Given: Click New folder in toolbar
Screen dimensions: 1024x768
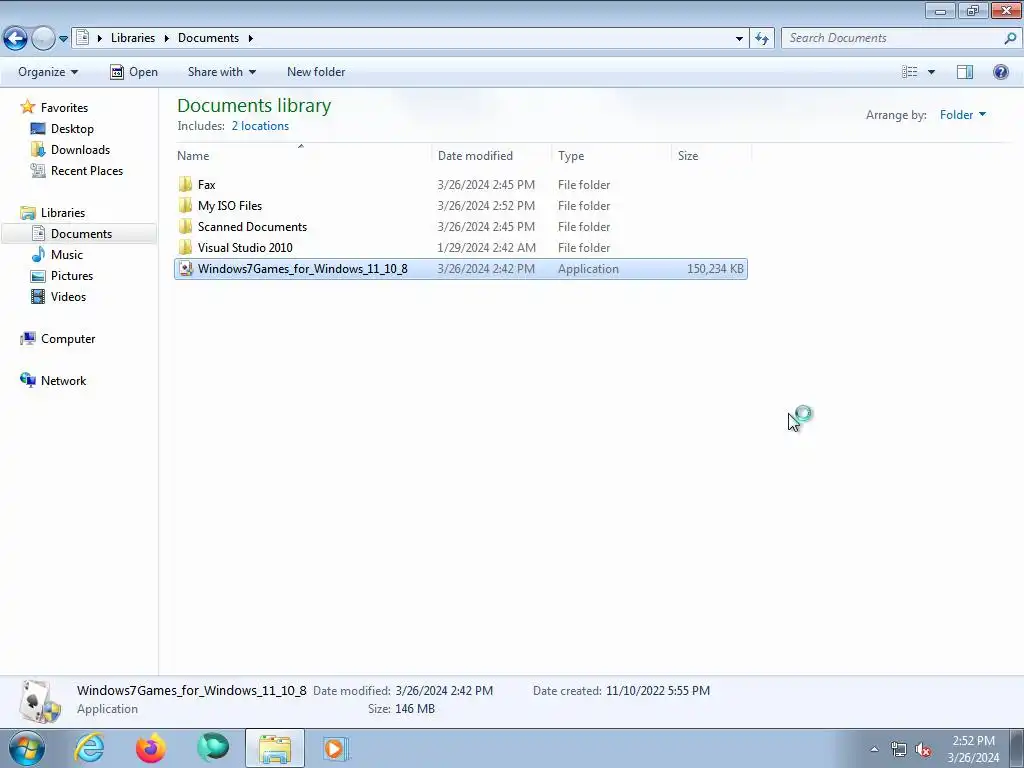Looking at the screenshot, I should pyautogui.click(x=316, y=72).
